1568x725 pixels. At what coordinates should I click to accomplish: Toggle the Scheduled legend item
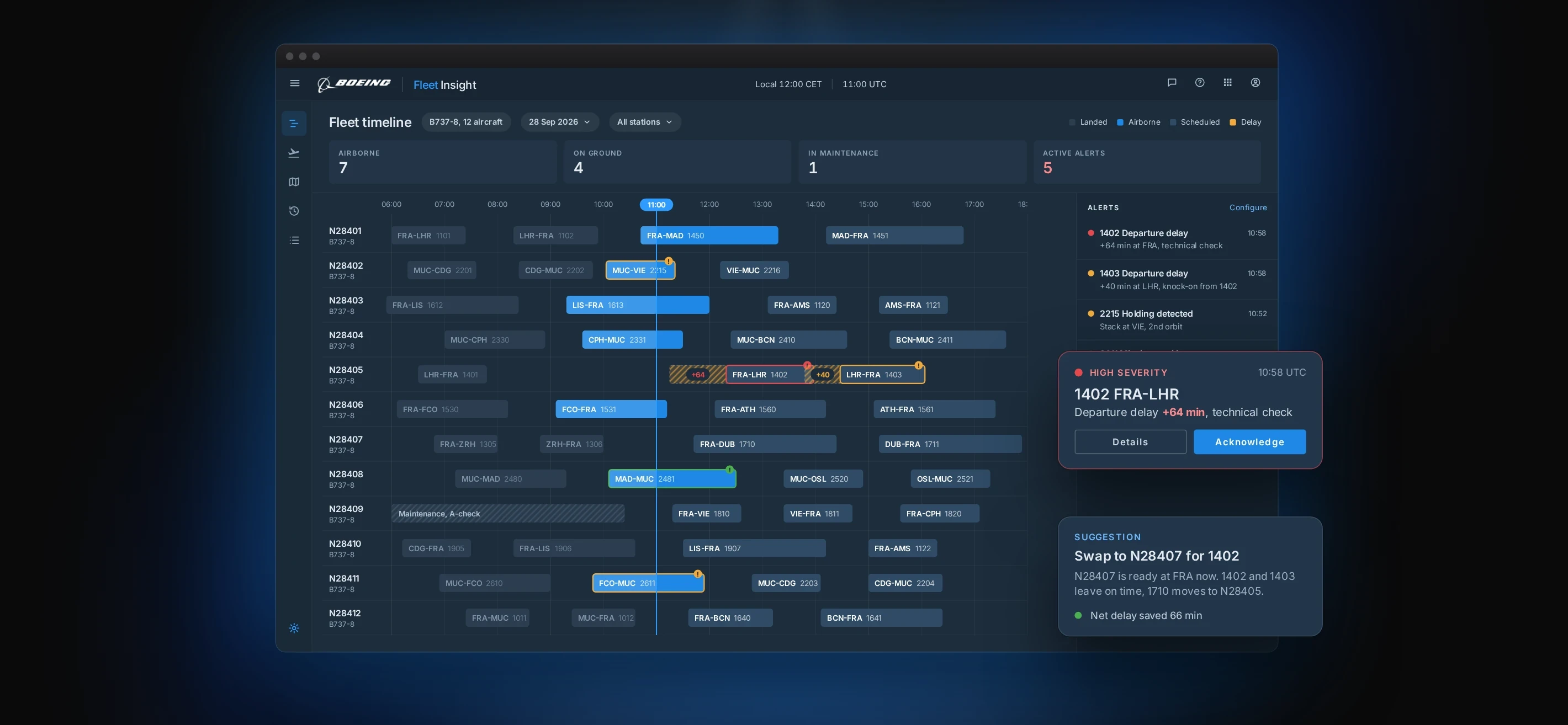(1195, 122)
